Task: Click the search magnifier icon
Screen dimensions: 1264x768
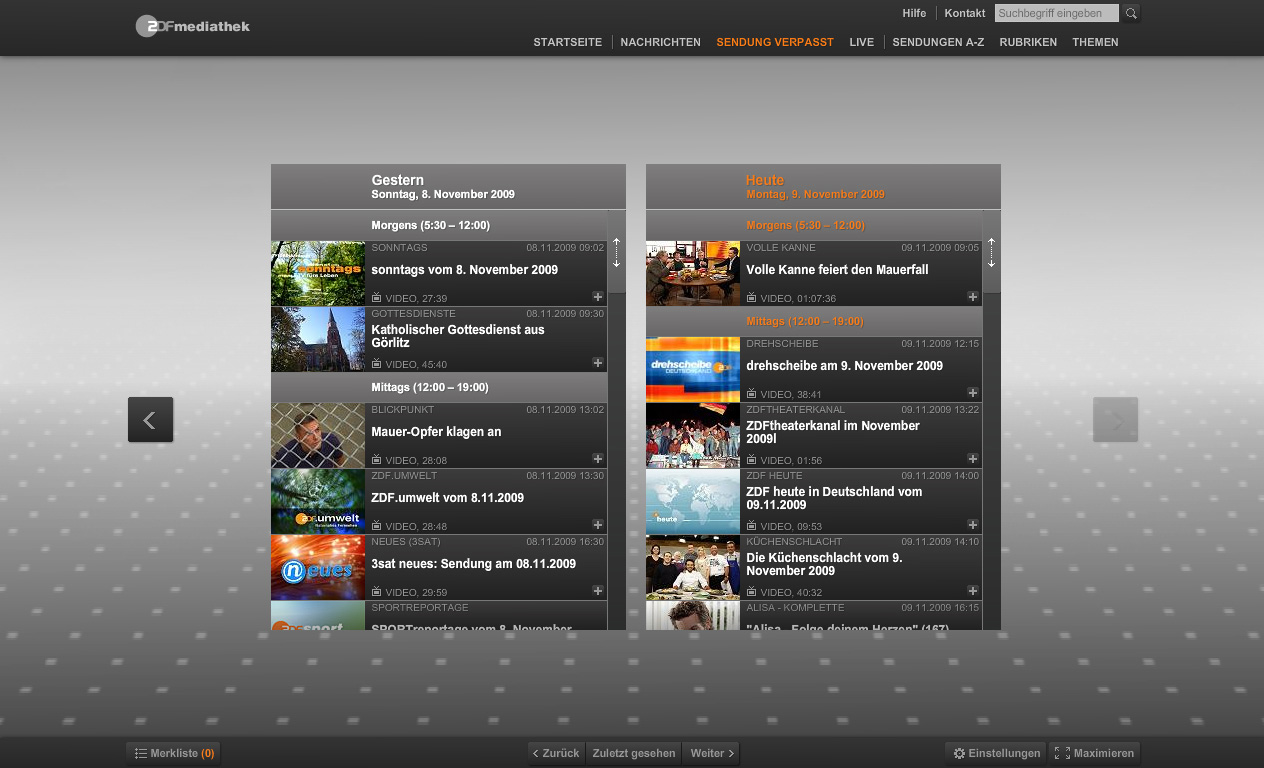Action: click(x=1131, y=14)
